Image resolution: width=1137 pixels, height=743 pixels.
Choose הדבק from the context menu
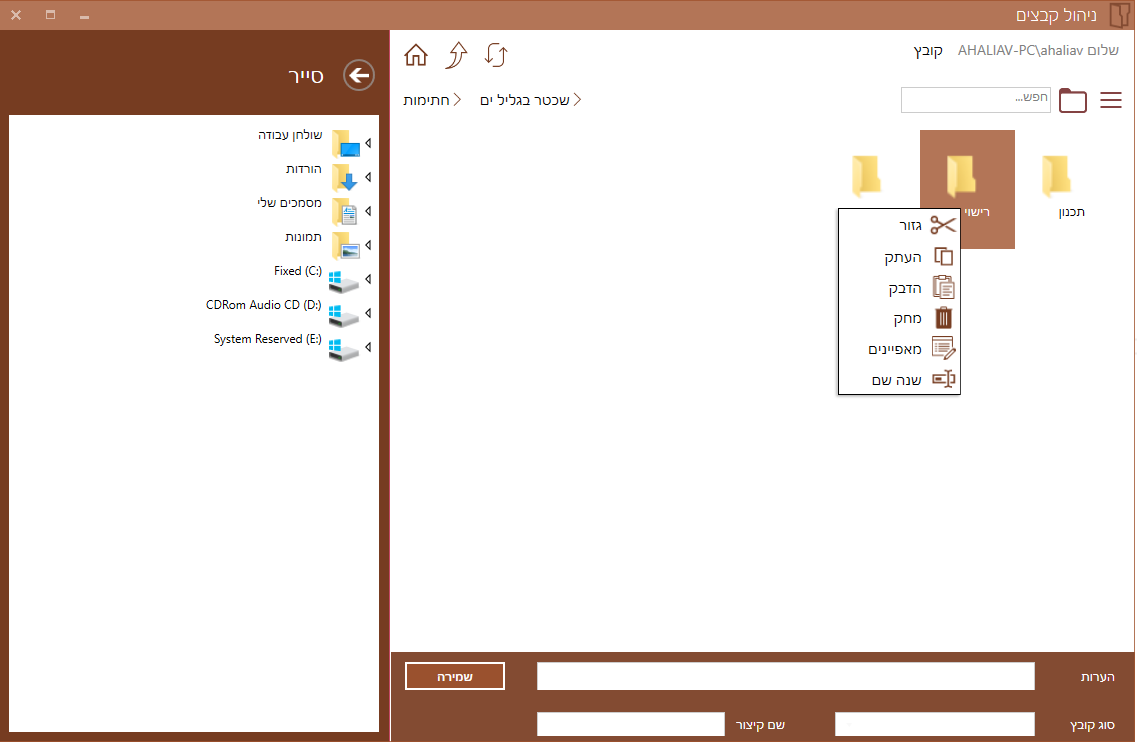tap(899, 288)
